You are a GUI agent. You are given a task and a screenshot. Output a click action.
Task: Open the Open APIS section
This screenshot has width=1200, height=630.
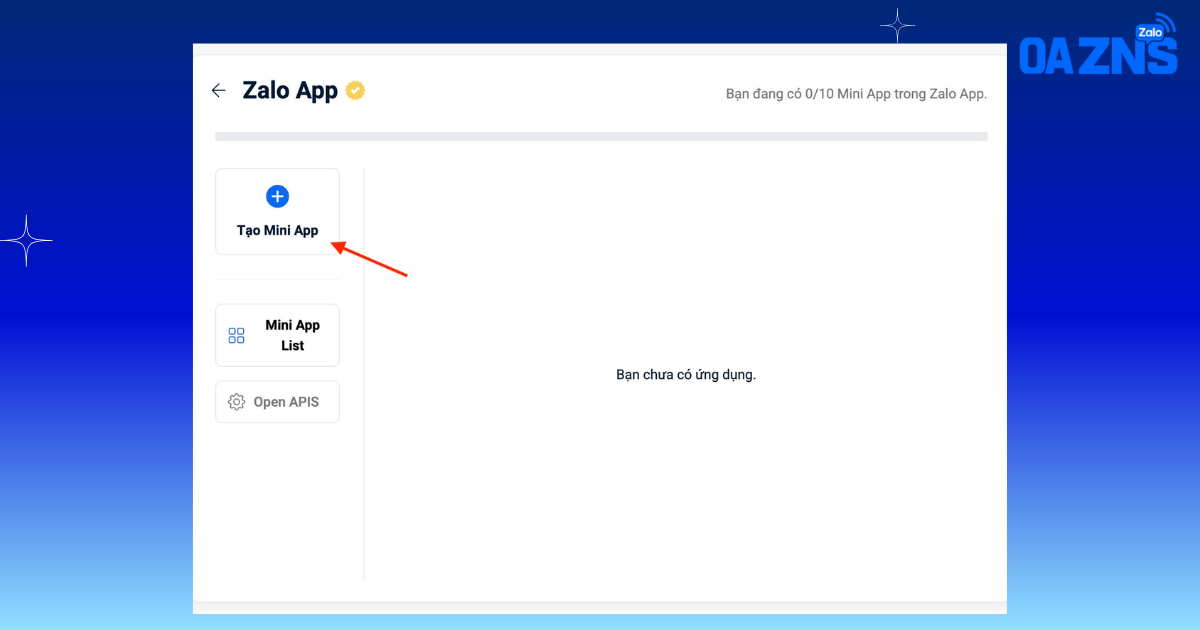278,402
